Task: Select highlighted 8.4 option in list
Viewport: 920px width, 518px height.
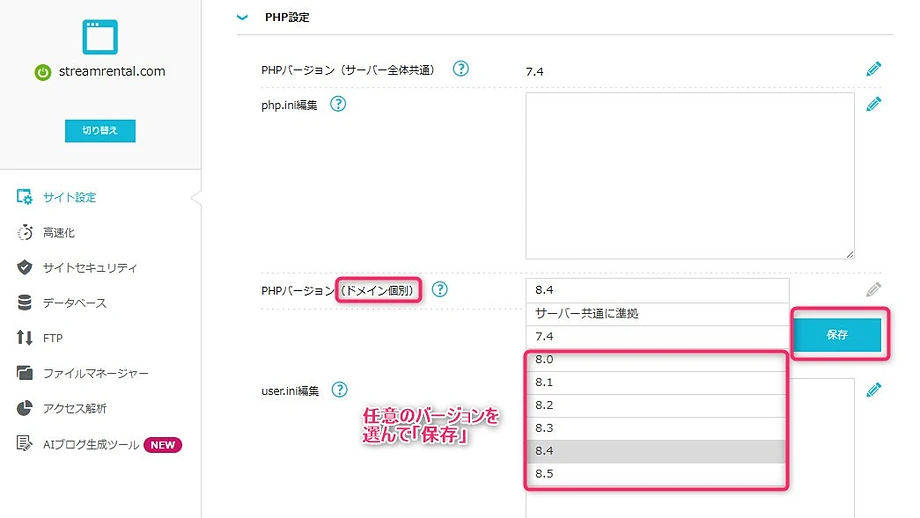Action: coord(656,451)
